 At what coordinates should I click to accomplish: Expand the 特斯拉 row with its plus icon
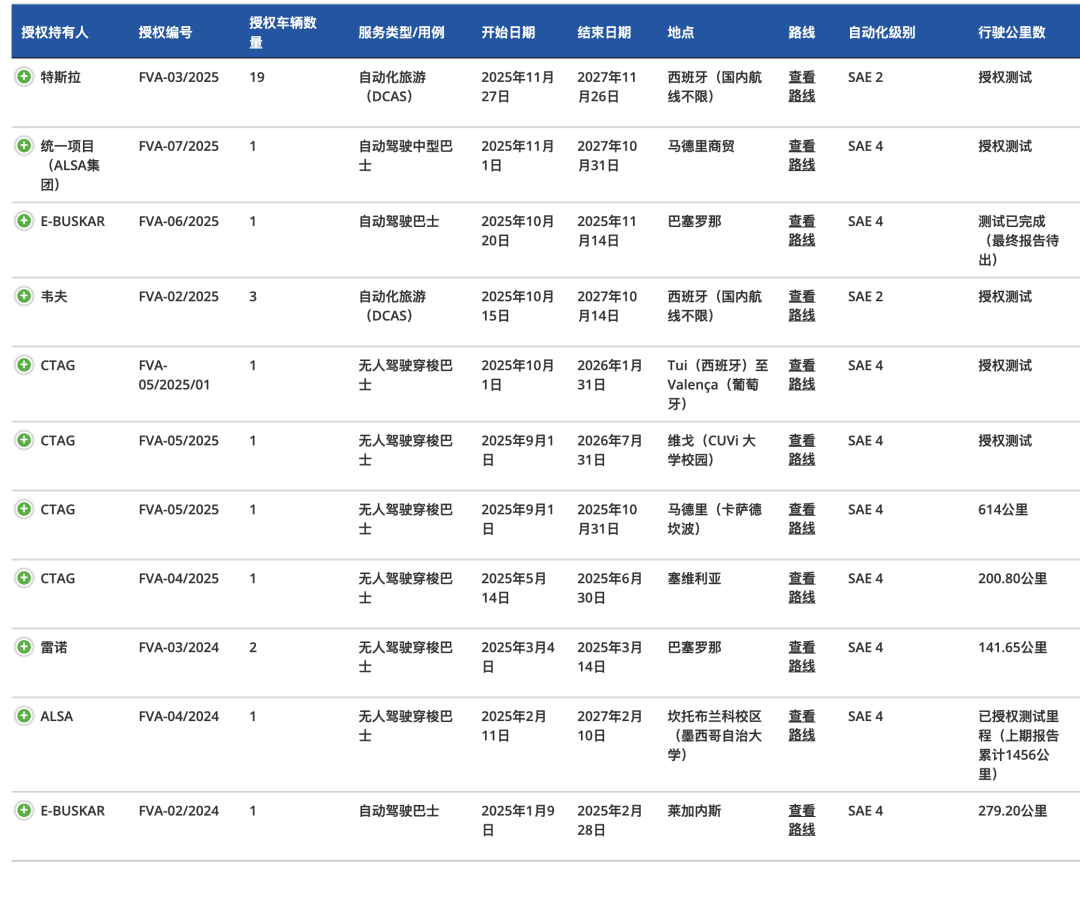pyautogui.click(x=24, y=76)
